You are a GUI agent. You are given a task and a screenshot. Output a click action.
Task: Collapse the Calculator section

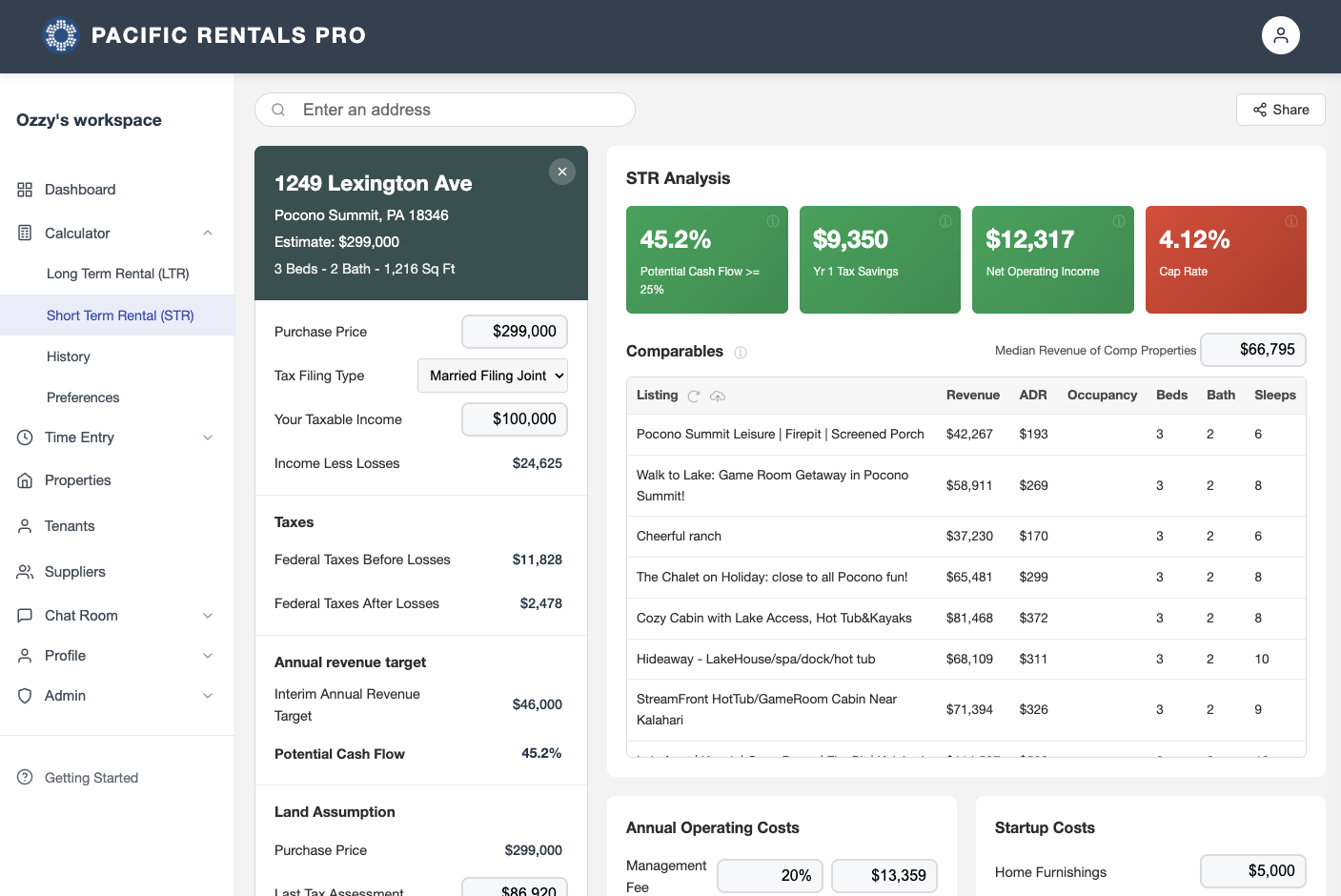208,233
